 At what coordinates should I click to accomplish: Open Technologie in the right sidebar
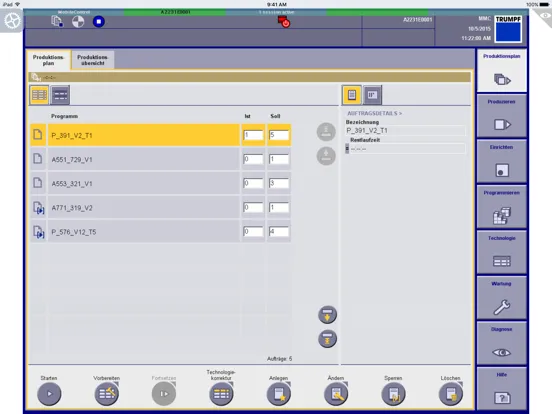(502, 252)
